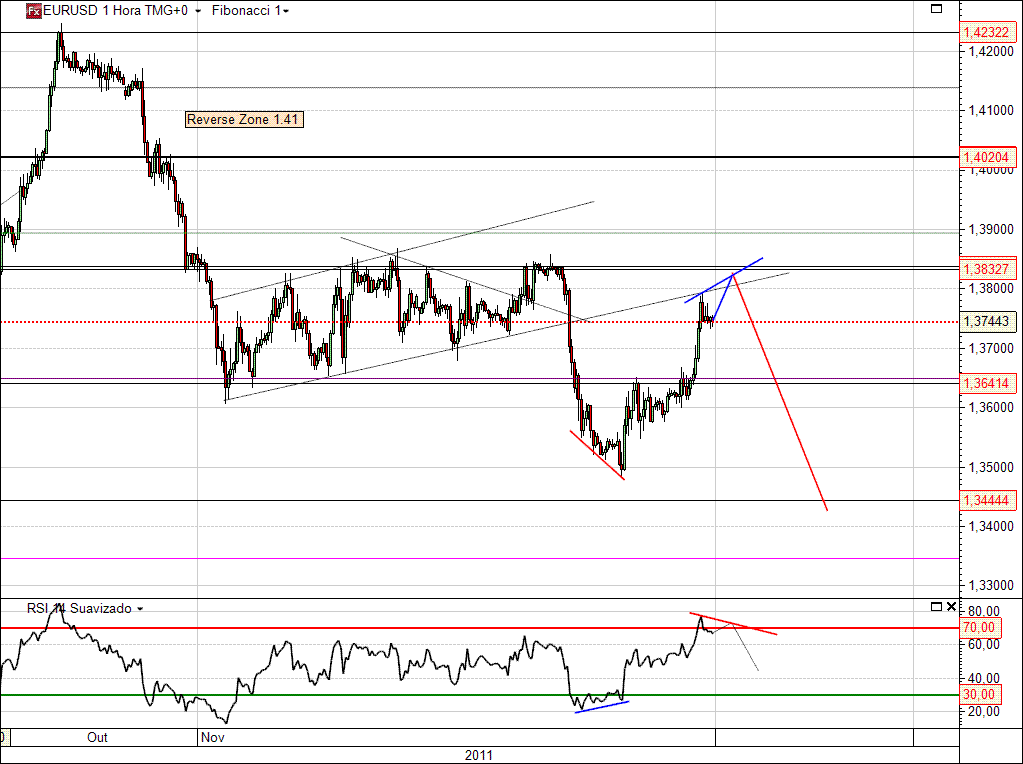Click the 1,40204 price level label

987,157
